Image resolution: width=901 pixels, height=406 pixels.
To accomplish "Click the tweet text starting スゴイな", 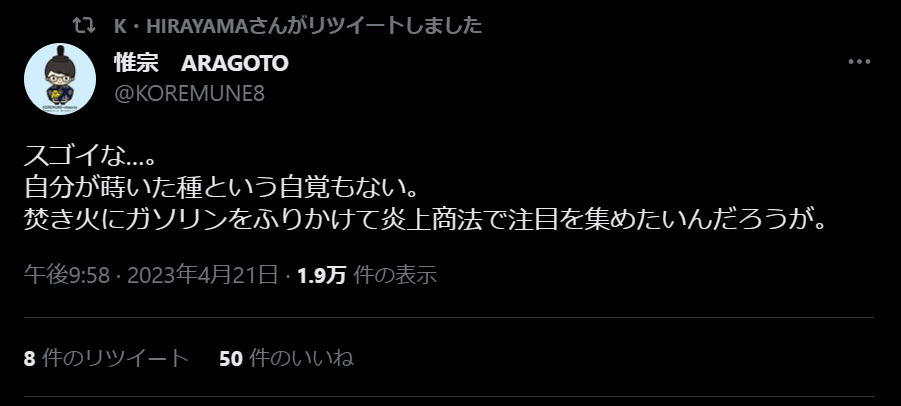I will [90, 156].
